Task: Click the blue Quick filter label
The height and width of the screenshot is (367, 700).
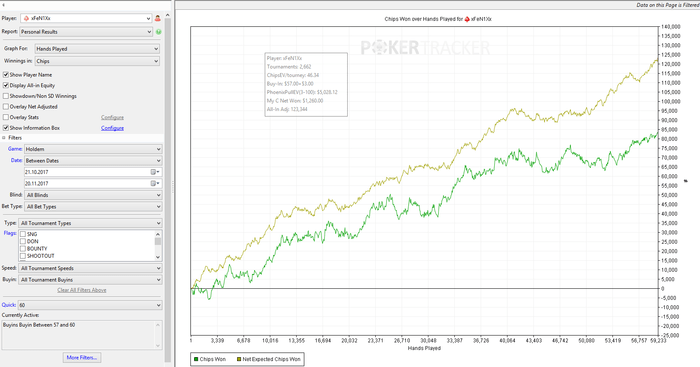Action: point(9,305)
